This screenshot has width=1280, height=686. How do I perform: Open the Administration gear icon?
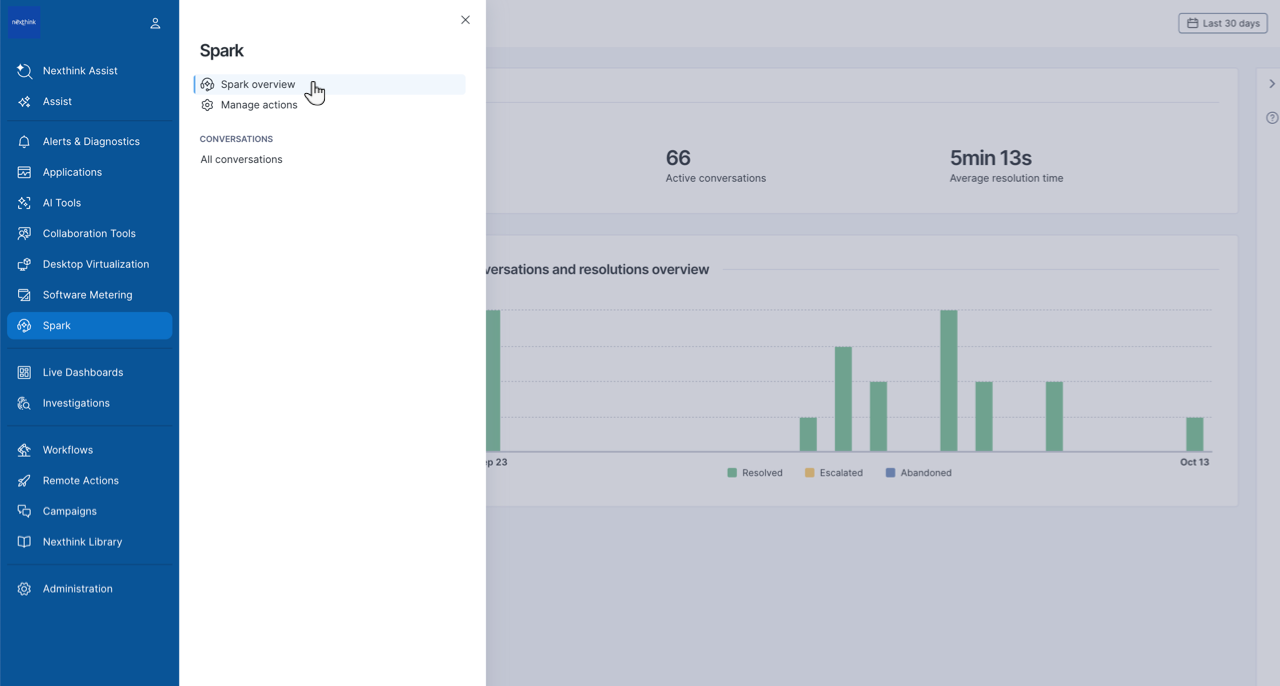coord(24,589)
